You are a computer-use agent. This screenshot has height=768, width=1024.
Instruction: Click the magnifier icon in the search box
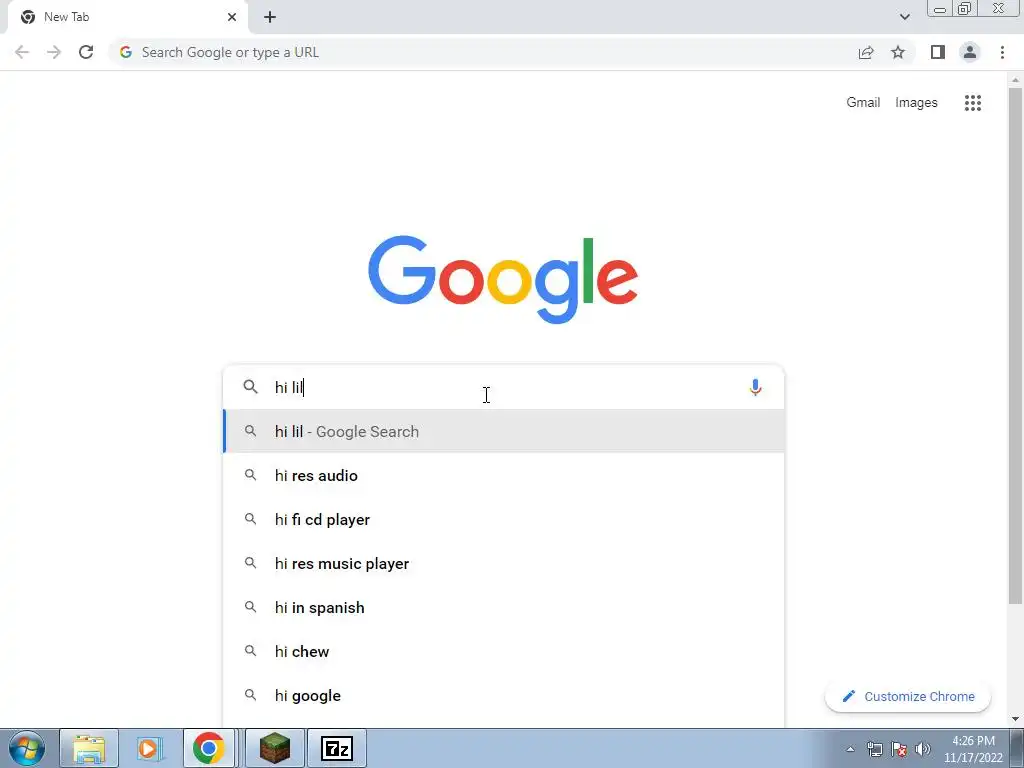coord(250,387)
